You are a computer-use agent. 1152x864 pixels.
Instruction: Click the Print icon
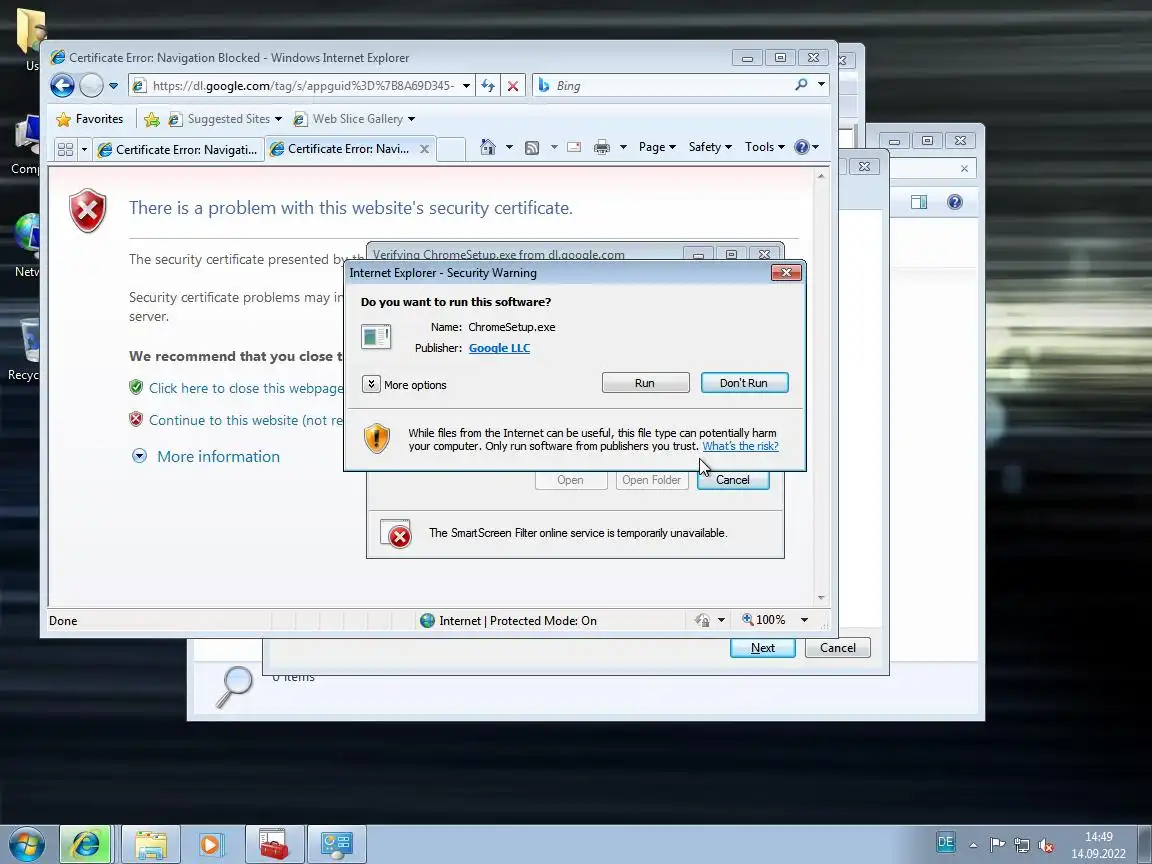[602, 148]
